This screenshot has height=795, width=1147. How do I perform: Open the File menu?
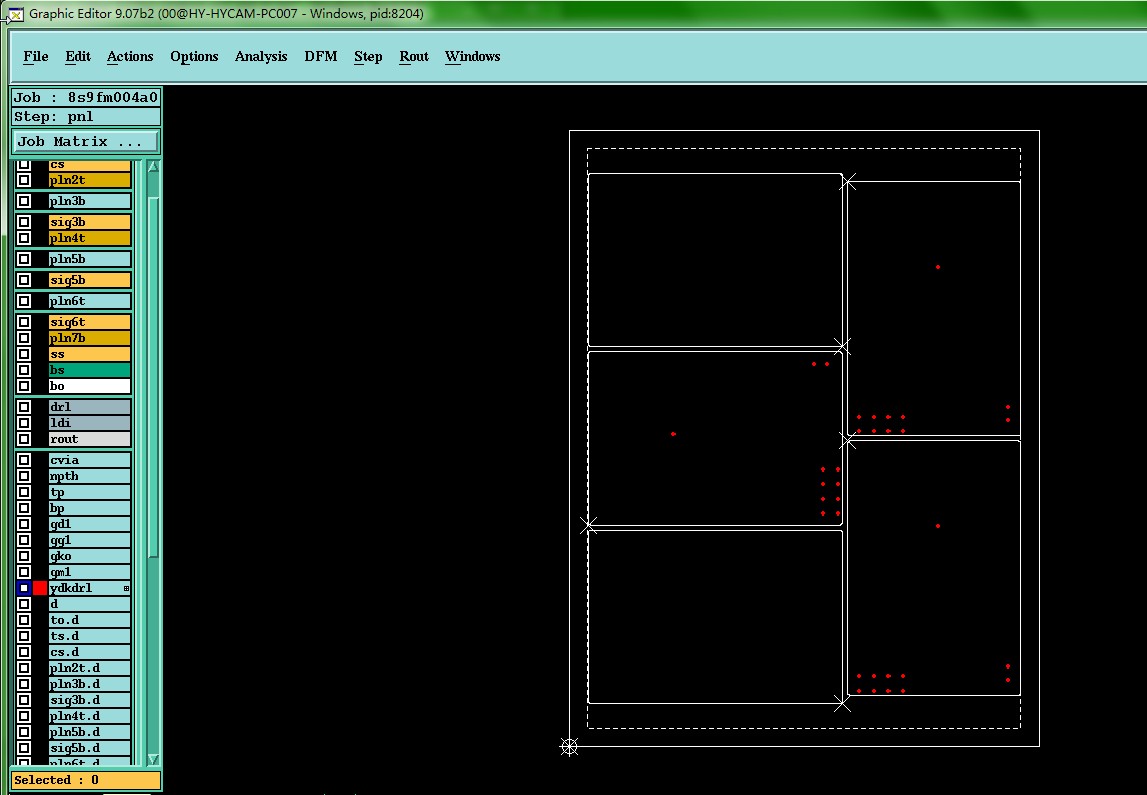tap(36, 56)
